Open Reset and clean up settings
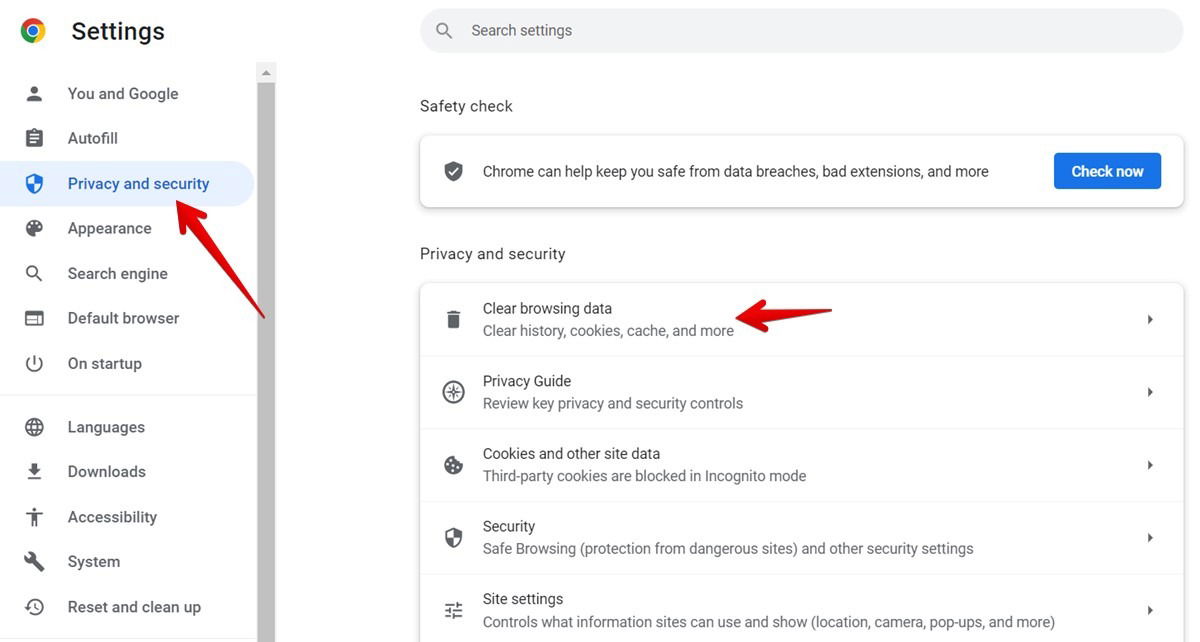 click(x=135, y=606)
